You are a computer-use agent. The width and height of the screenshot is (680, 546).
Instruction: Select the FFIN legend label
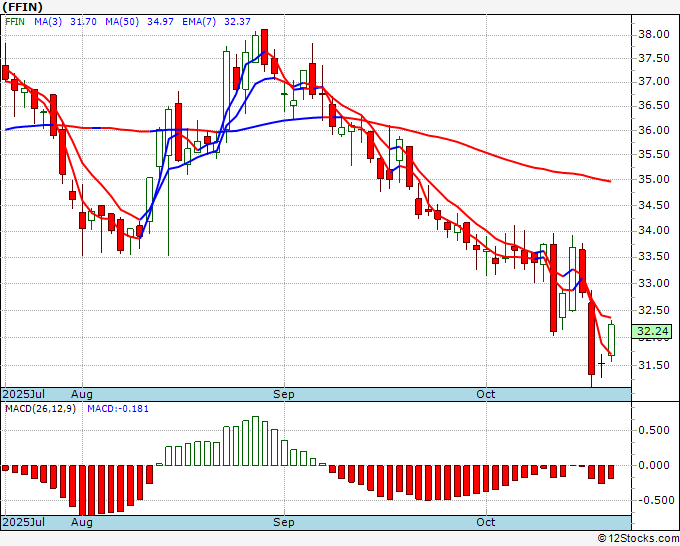click(x=15, y=22)
